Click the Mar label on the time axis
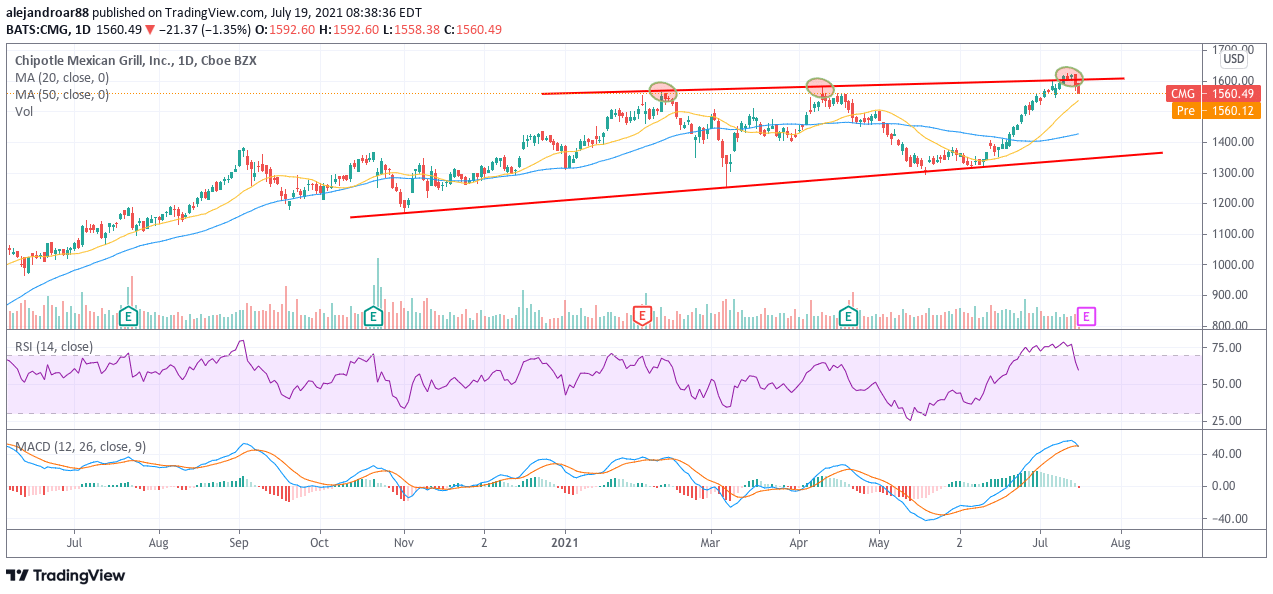Viewport: 1273px width, 594px height. pos(711,541)
